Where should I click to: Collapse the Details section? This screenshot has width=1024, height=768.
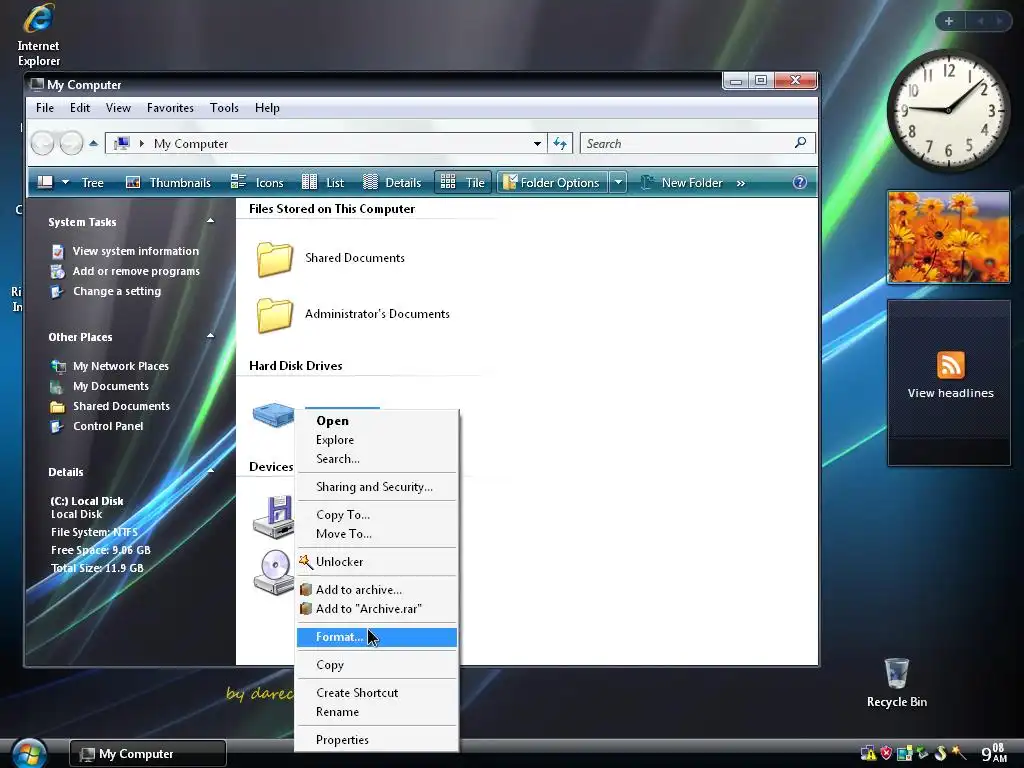point(210,471)
